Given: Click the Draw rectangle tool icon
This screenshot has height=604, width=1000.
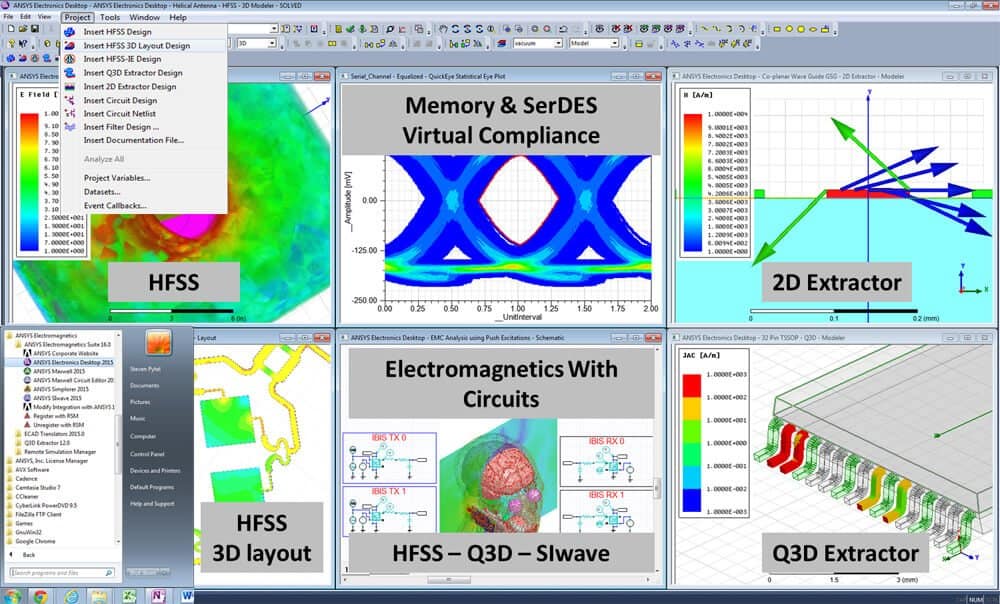Looking at the screenshot, I should [x=777, y=29].
